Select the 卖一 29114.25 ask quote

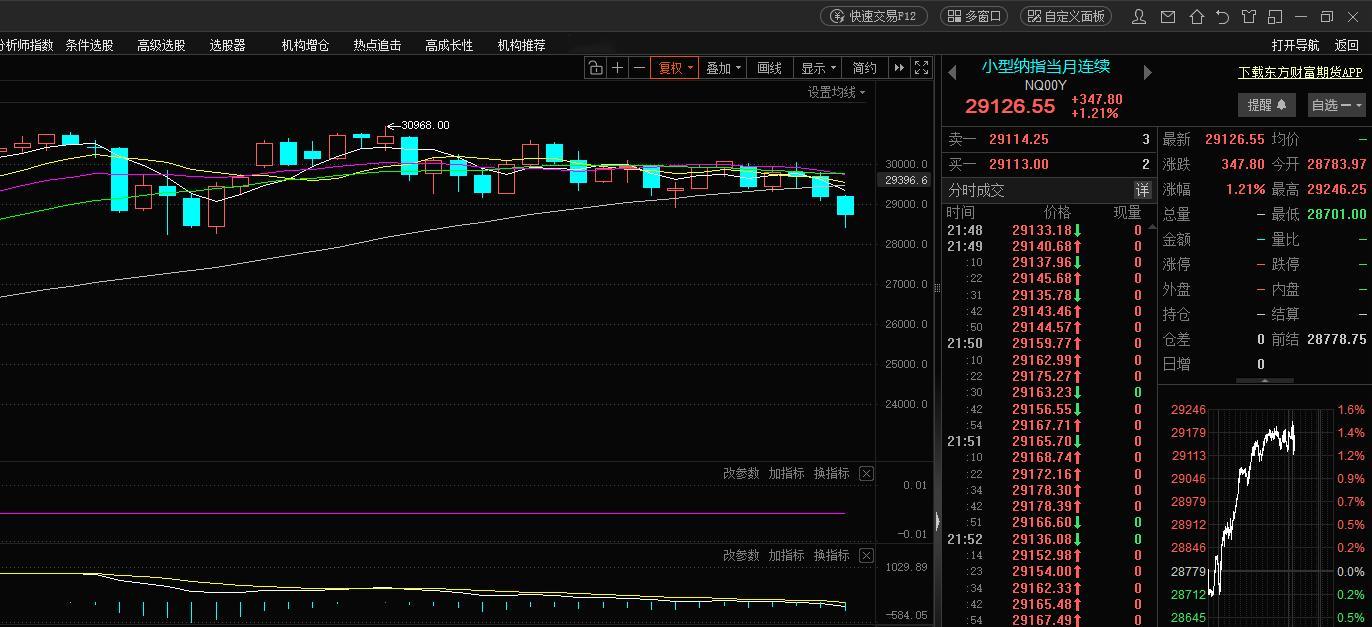[x=1049, y=139]
